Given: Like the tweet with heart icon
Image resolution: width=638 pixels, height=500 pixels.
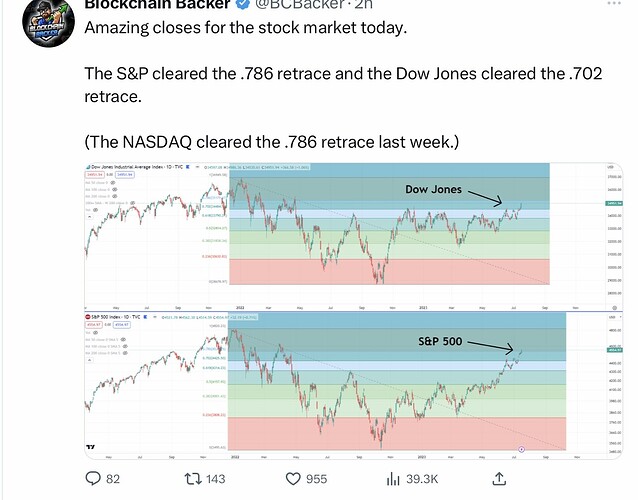Looking at the screenshot, I should click(x=293, y=479).
